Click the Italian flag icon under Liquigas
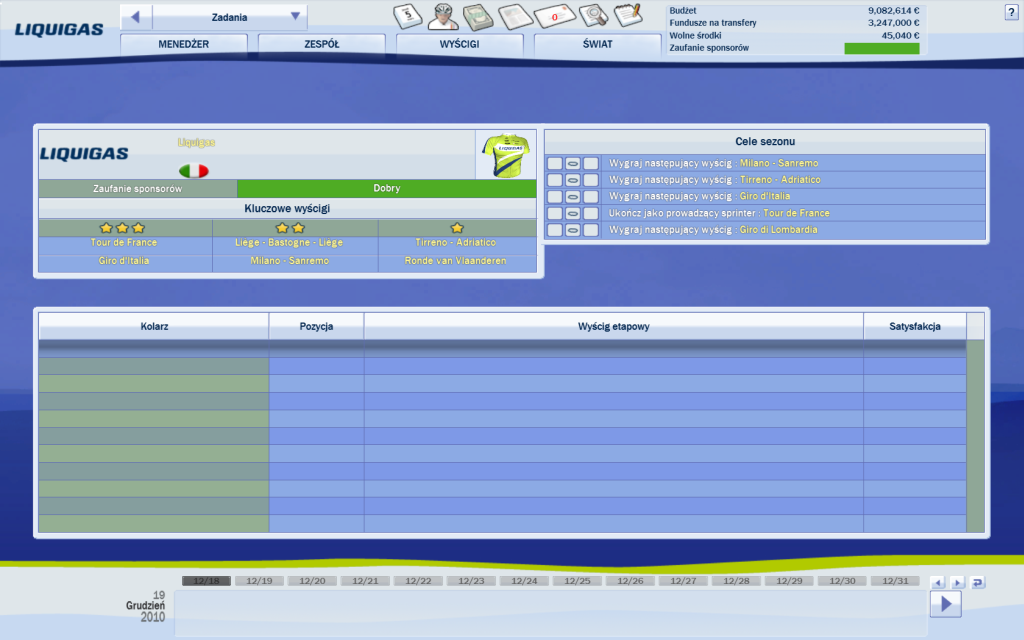Viewport: 1024px width, 640px height. (193, 170)
